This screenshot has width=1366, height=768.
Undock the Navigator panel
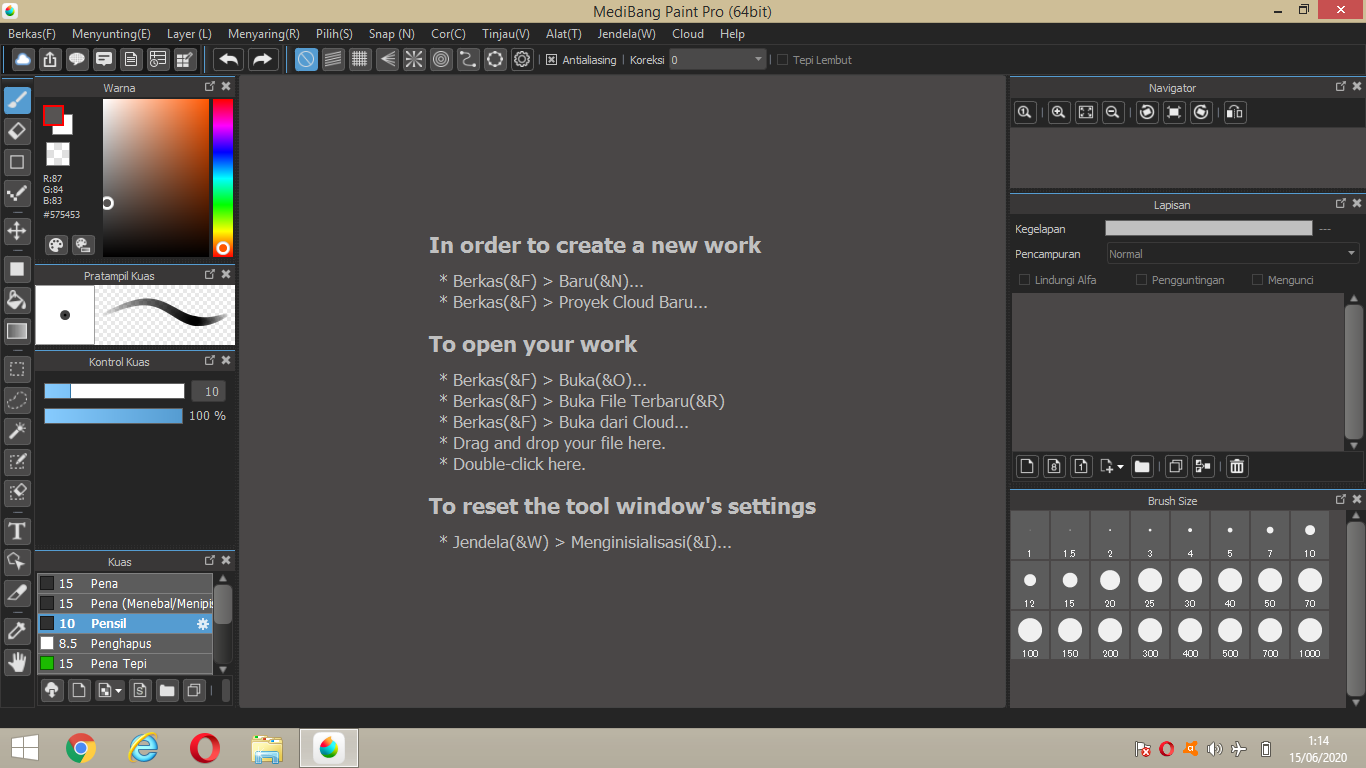1341,87
